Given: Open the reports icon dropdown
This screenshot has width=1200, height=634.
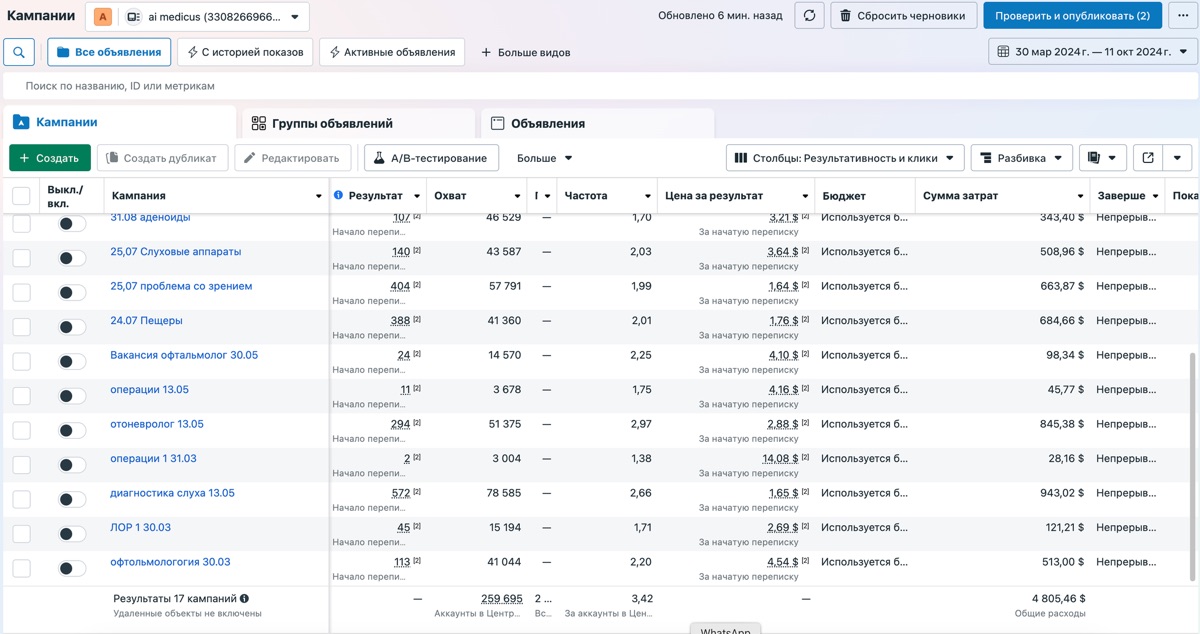Looking at the screenshot, I should pos(1102,158).
